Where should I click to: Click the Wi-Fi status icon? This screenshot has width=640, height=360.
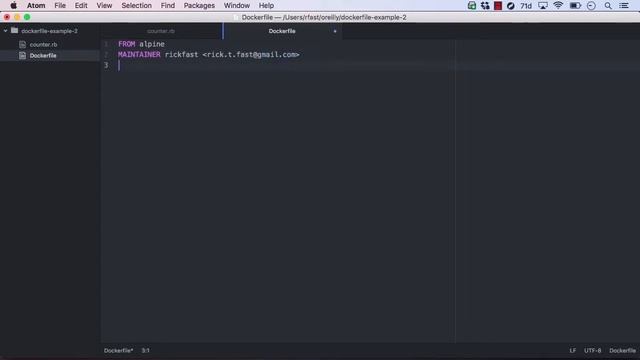(x=558, y=5)
